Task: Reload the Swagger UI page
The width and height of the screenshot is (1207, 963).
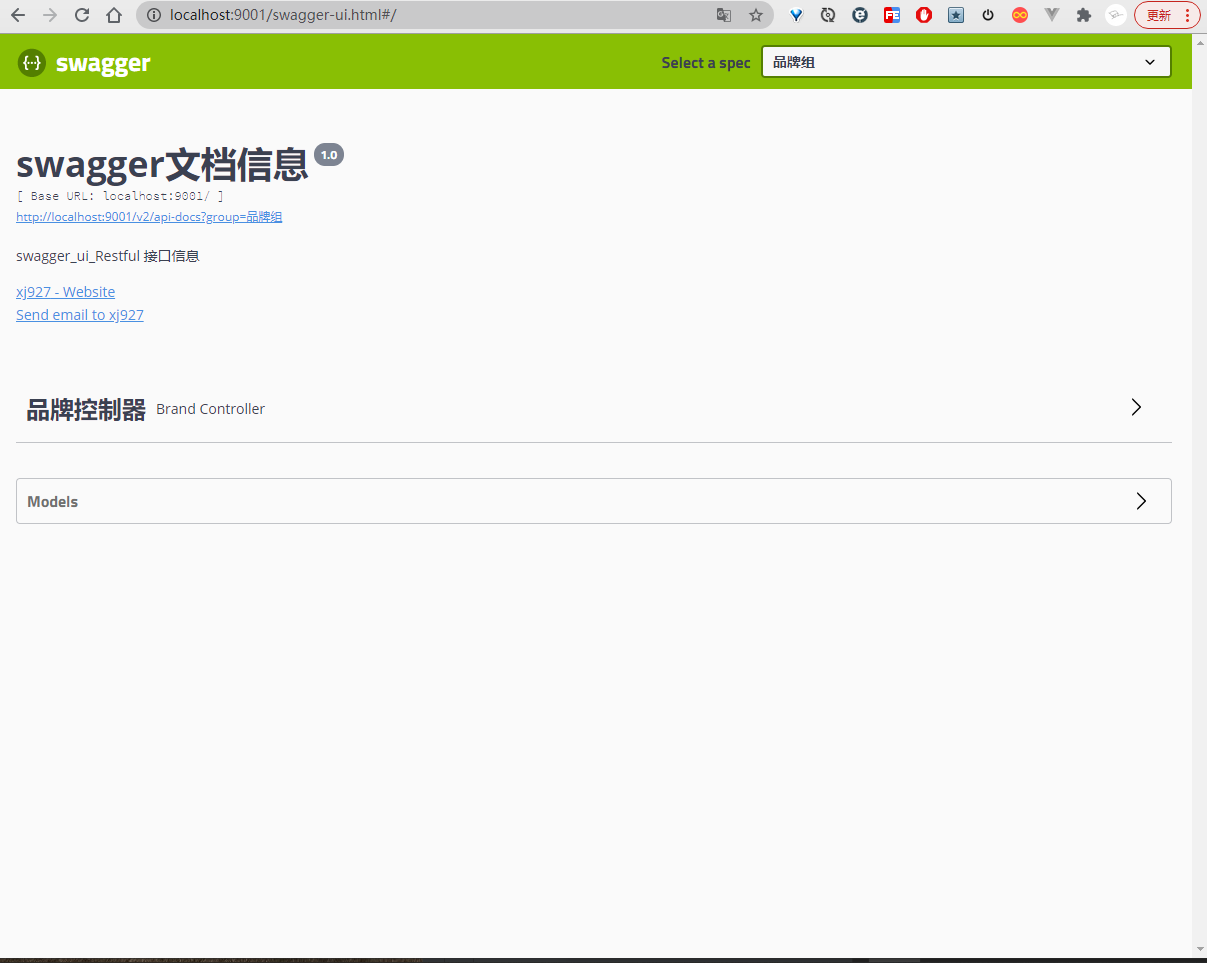Action: coord(82,15)
